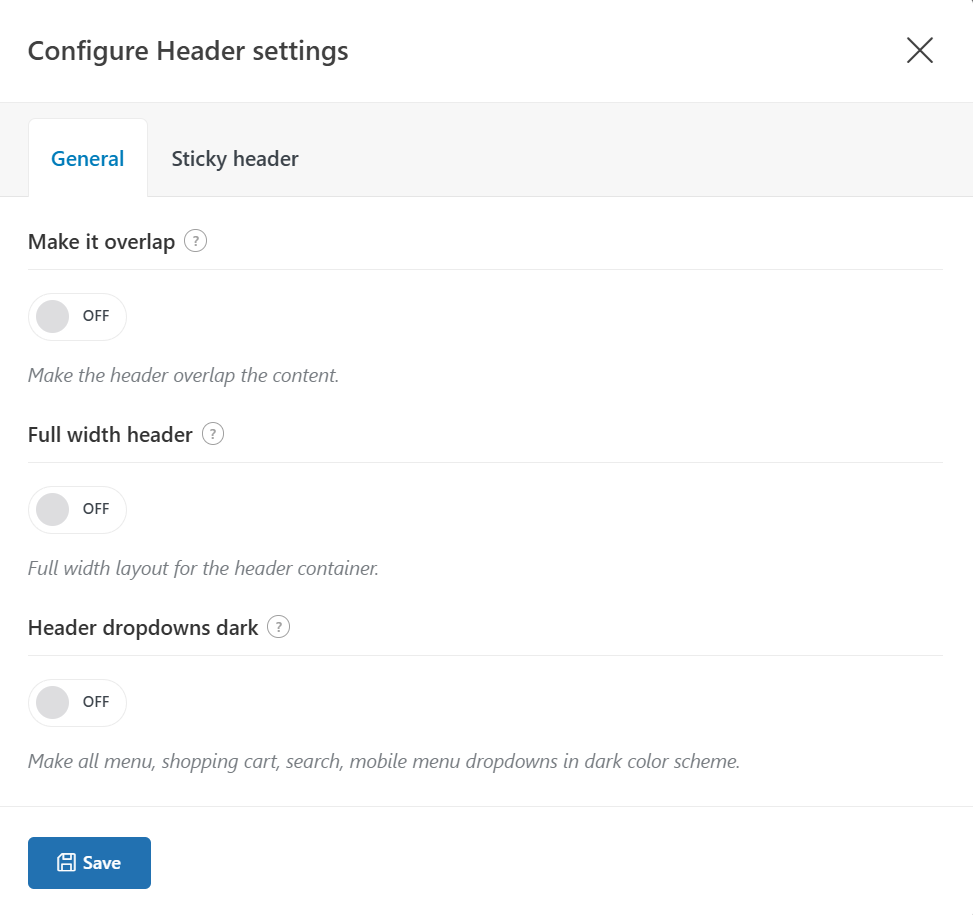Click the OFF label under Header dropdowns dark
This screenshot has width=973, height=915.
pyautogui.click(x=96, y=702)
